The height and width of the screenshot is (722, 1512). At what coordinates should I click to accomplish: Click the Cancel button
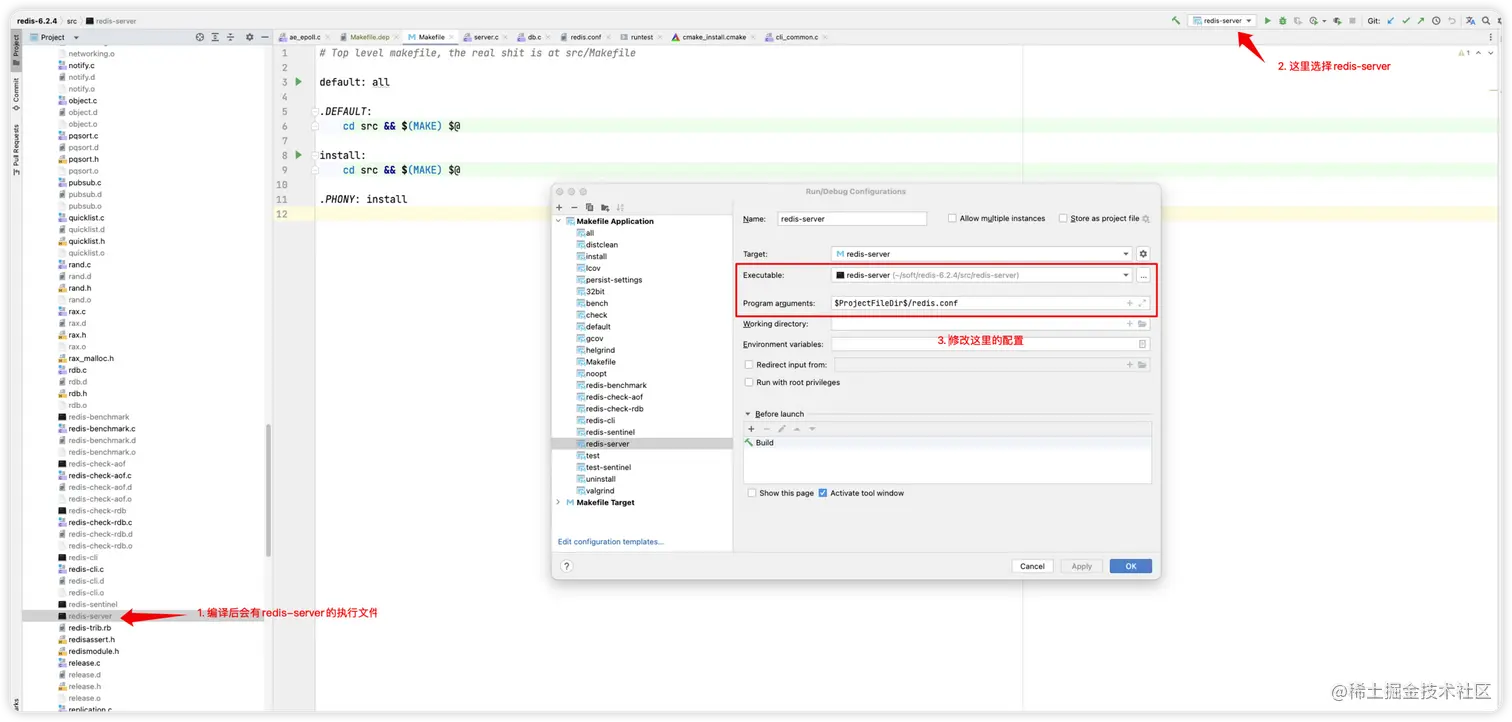click(1032, 566)
